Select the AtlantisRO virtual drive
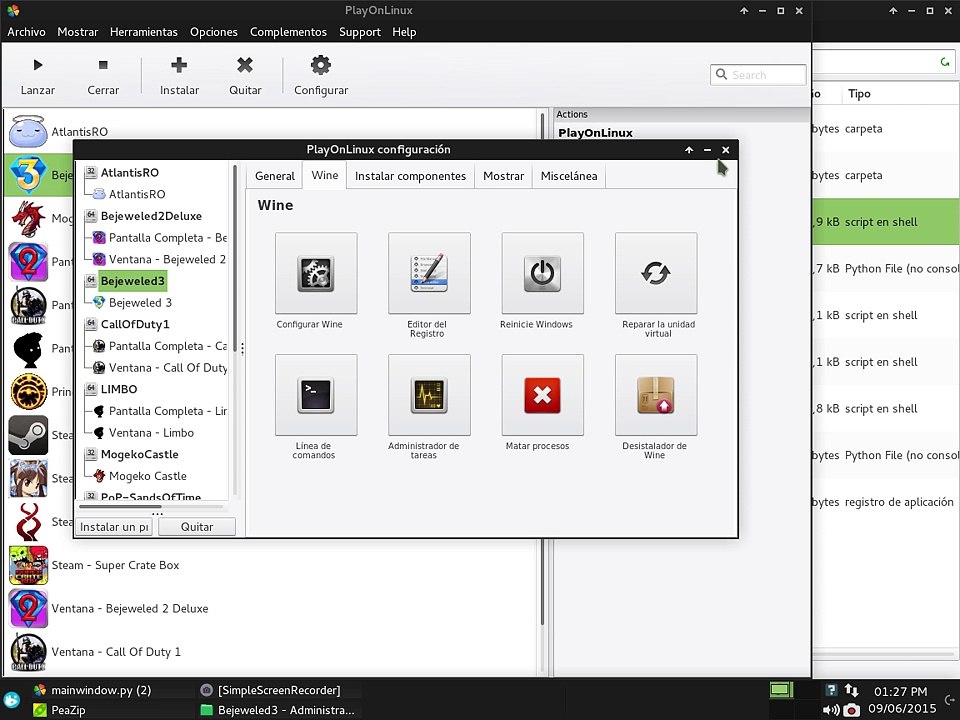 130,173
